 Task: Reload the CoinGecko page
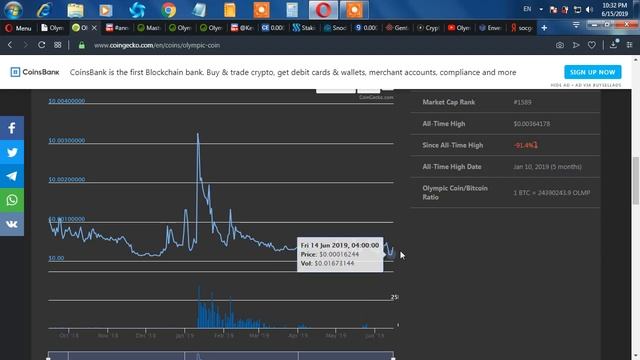point(41,45)
